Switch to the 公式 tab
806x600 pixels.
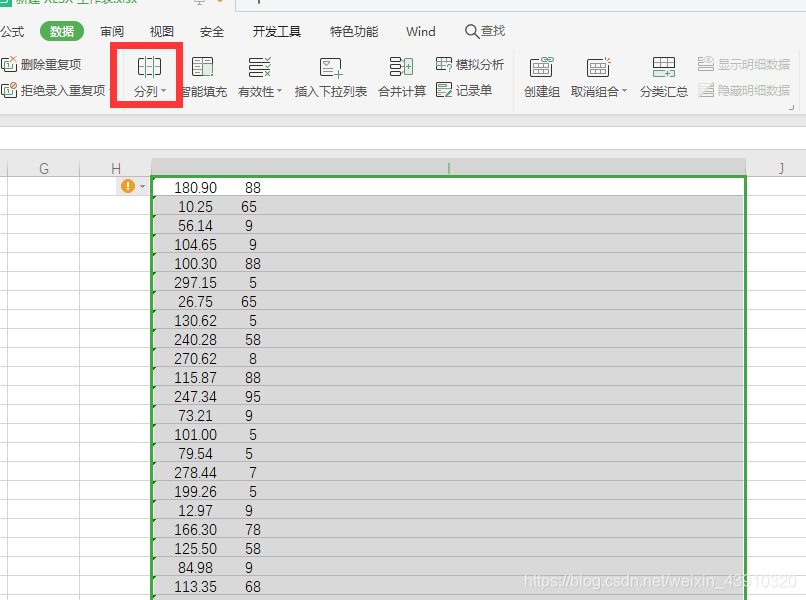tap(12, 31)
